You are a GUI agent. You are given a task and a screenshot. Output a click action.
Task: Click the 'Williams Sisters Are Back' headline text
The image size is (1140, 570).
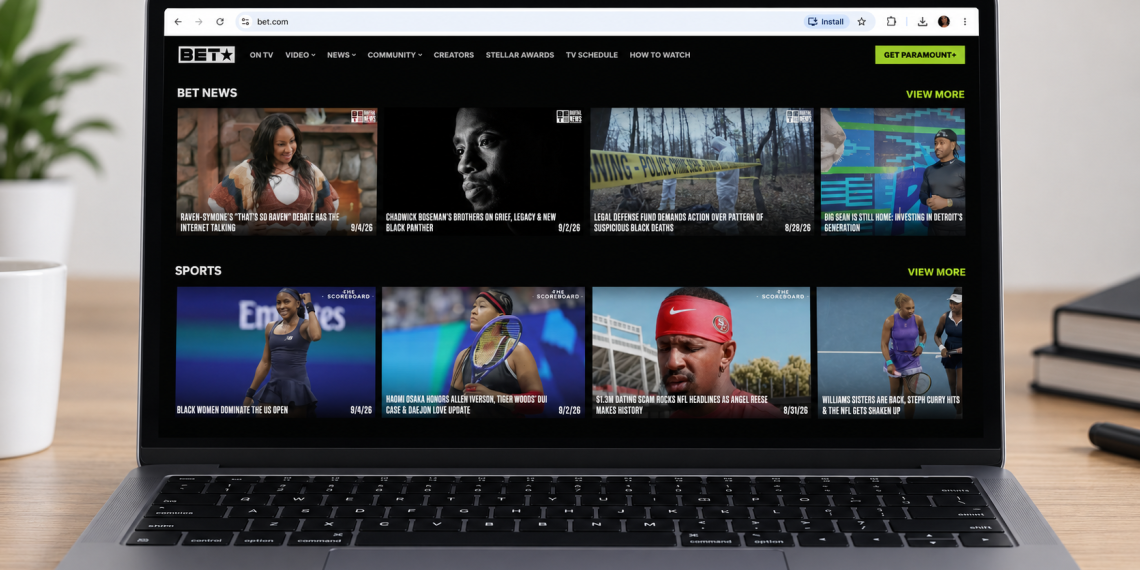click(891, 405)
